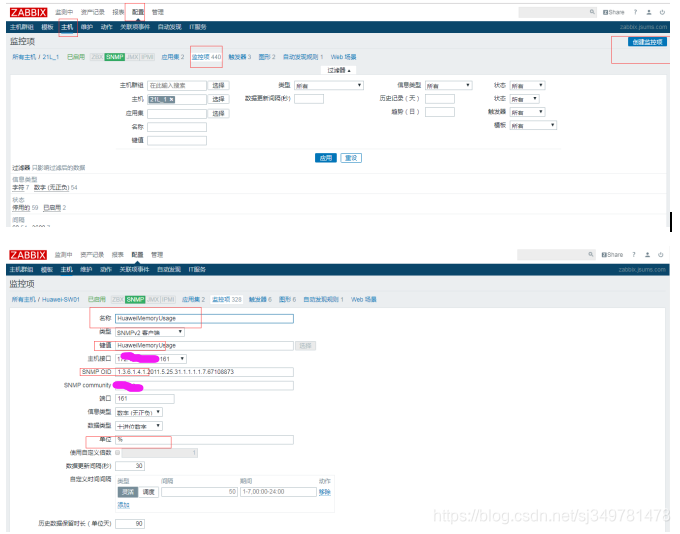Click the ZABBIX logo in the upper screenshot

pos(28,12)
